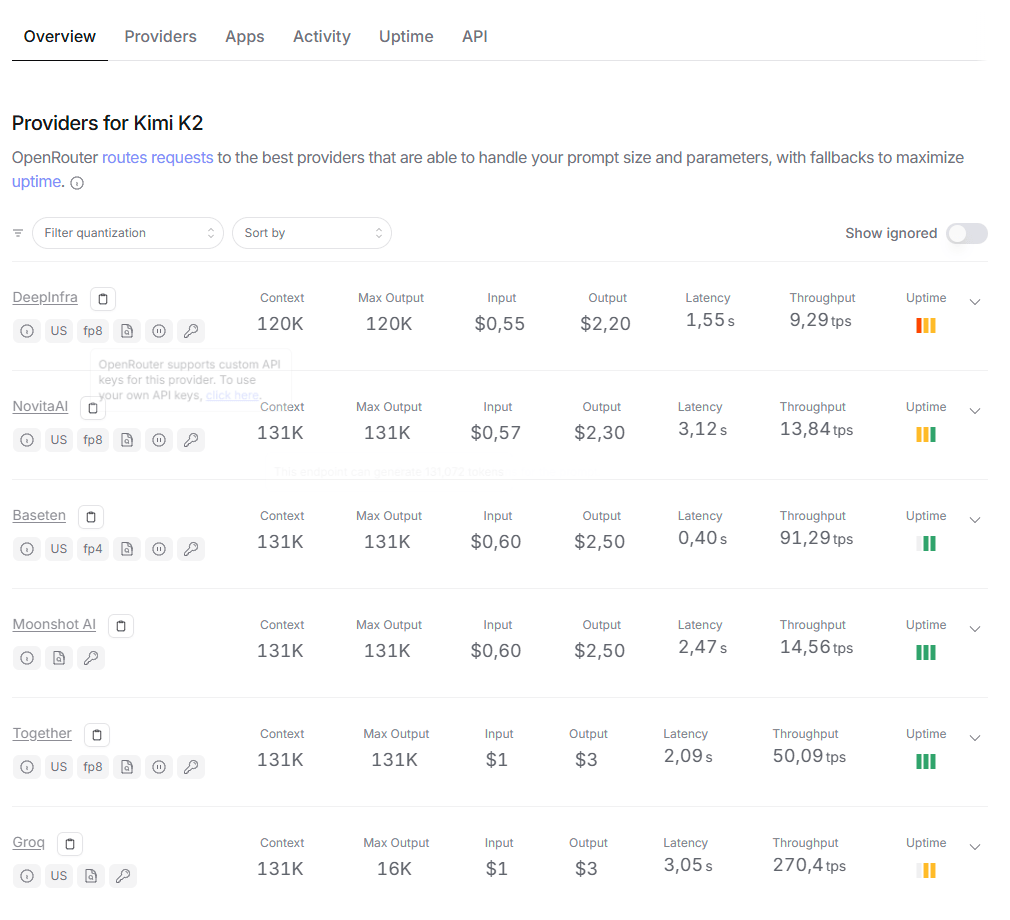Copy the DeepInfra model ID via clipboard icon
This screenshot has height=920, width=1010.
tap(102, 299)
